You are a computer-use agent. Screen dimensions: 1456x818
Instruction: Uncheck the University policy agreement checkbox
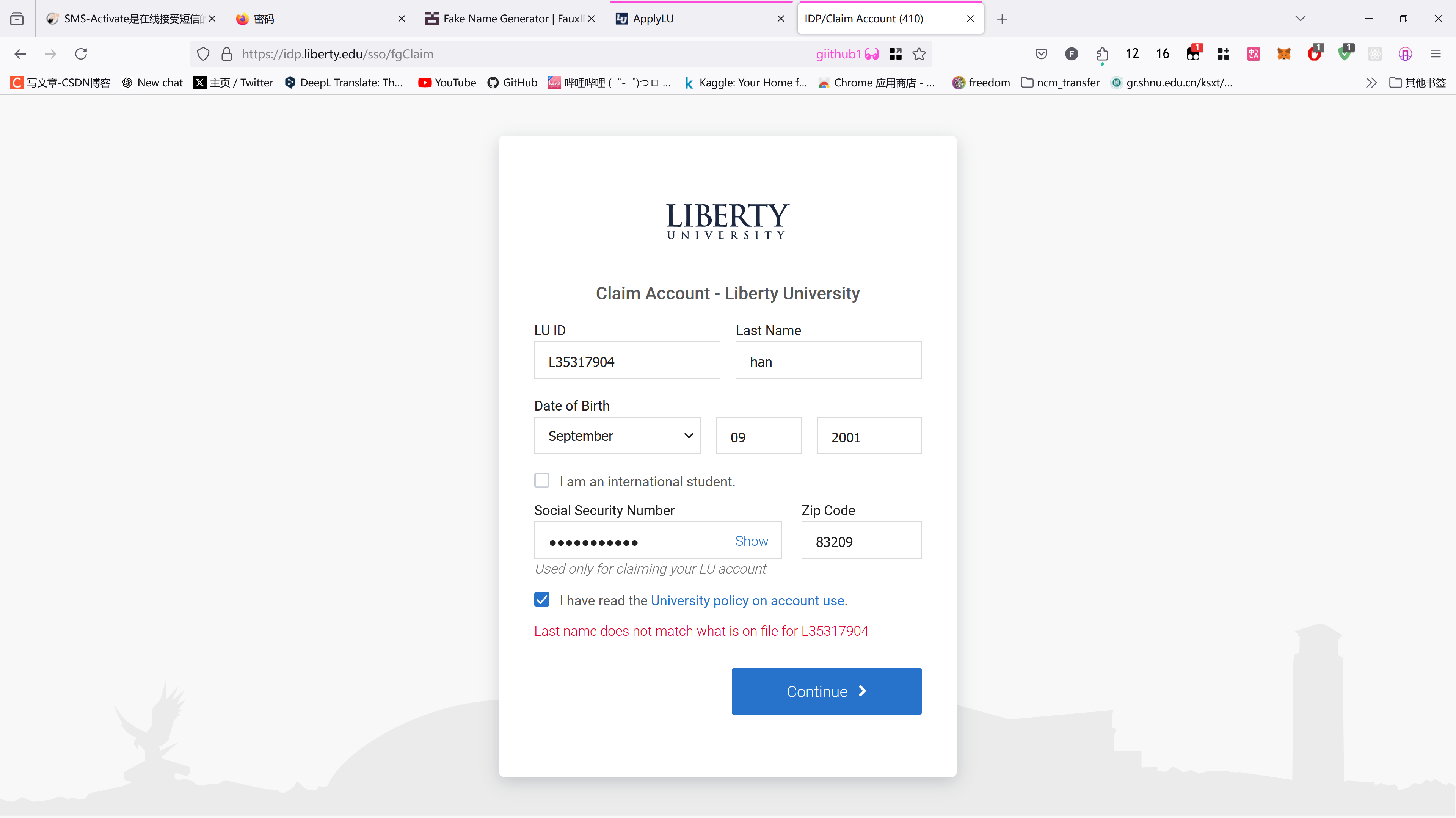[x=541, y=599]
